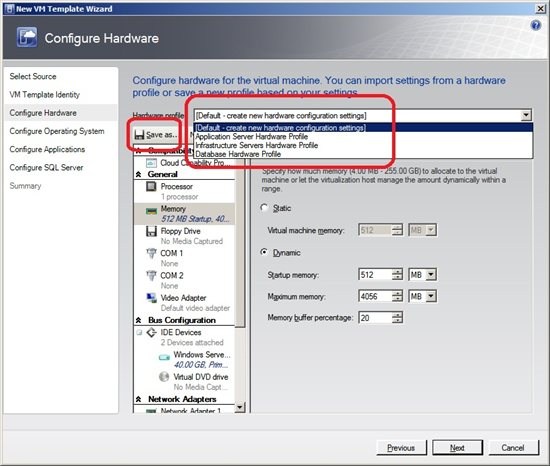
Task: Click the Startup memory spinner arrows
Action: tap(397, 275)
